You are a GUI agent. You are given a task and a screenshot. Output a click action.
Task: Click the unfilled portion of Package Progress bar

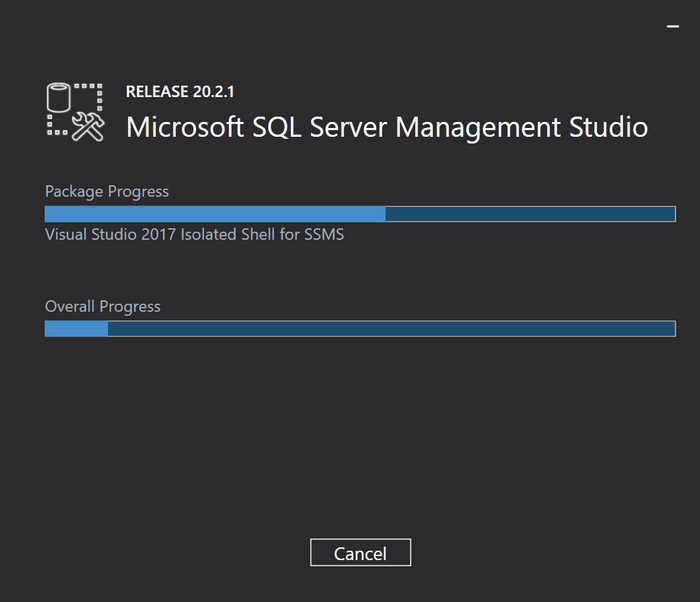tap(530, 214)
